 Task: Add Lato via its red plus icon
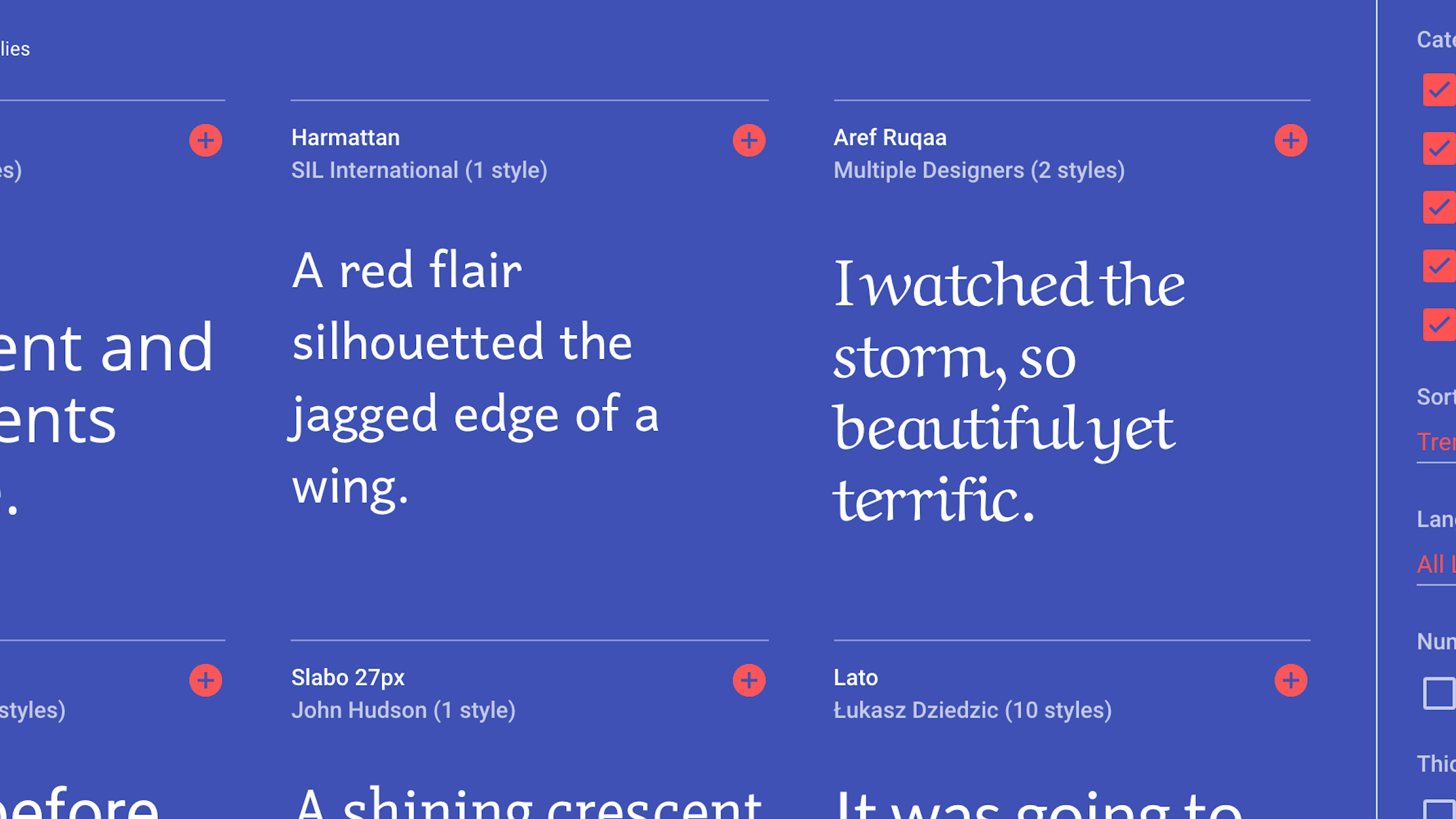tap(1291, 680)
